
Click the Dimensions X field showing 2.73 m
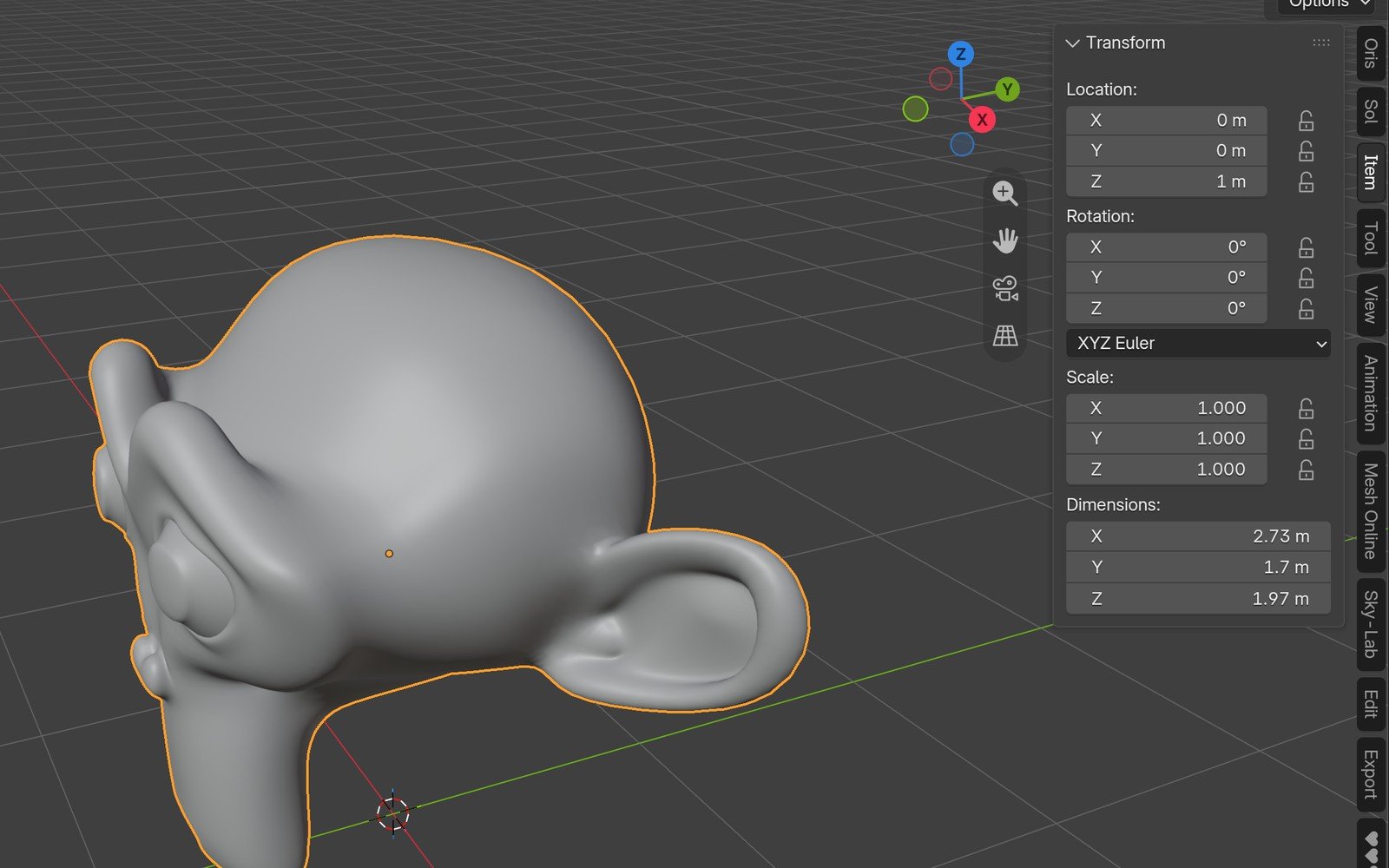(x=1198, y=536)
